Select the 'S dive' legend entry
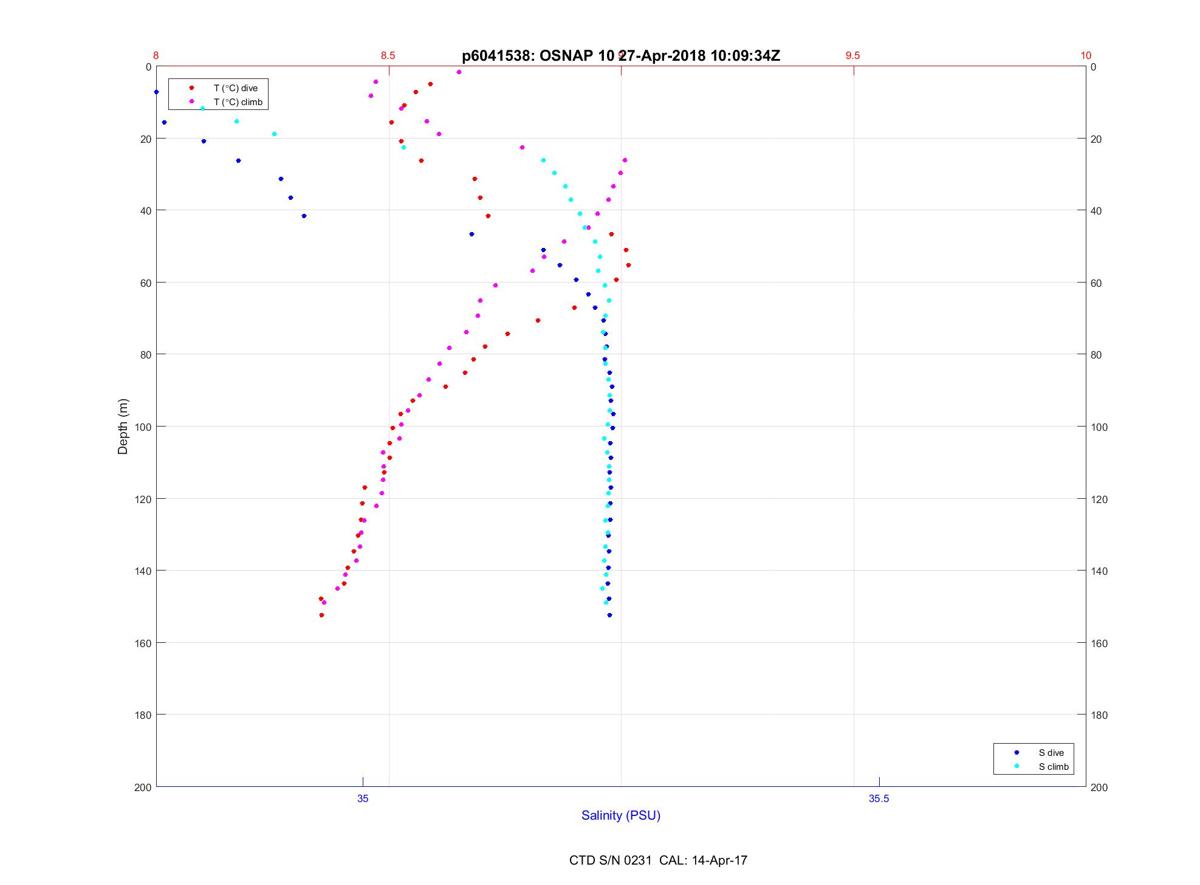Screen dimensions: 1200x885 pyautogui.click(x=1051, y=752)
